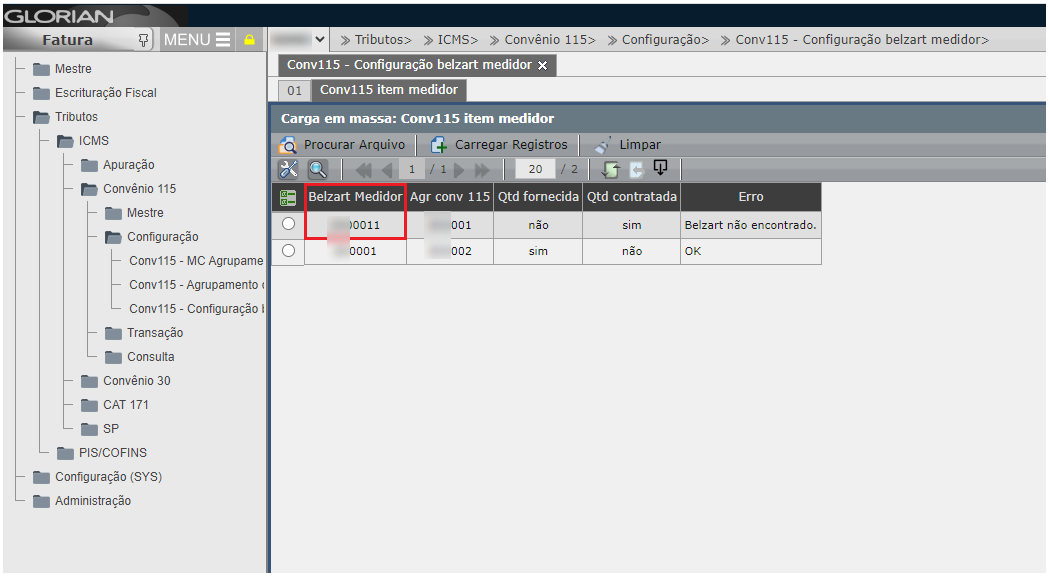Switch to the Conv115 item medidor tab

pyautogui.click(x=388, y=90)
